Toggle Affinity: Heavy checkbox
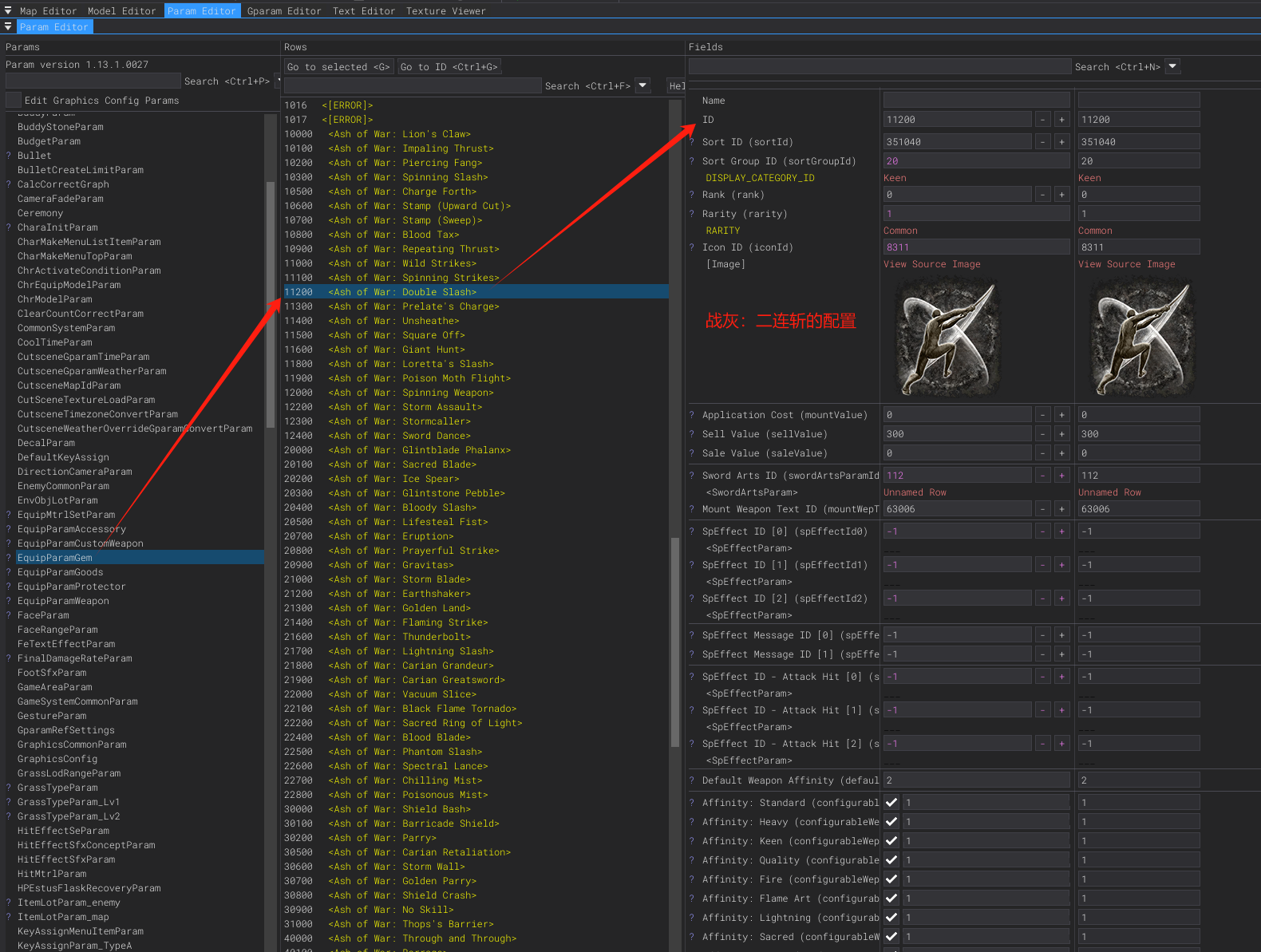The height and width of the screenshot is (952, 1261). 891,822
